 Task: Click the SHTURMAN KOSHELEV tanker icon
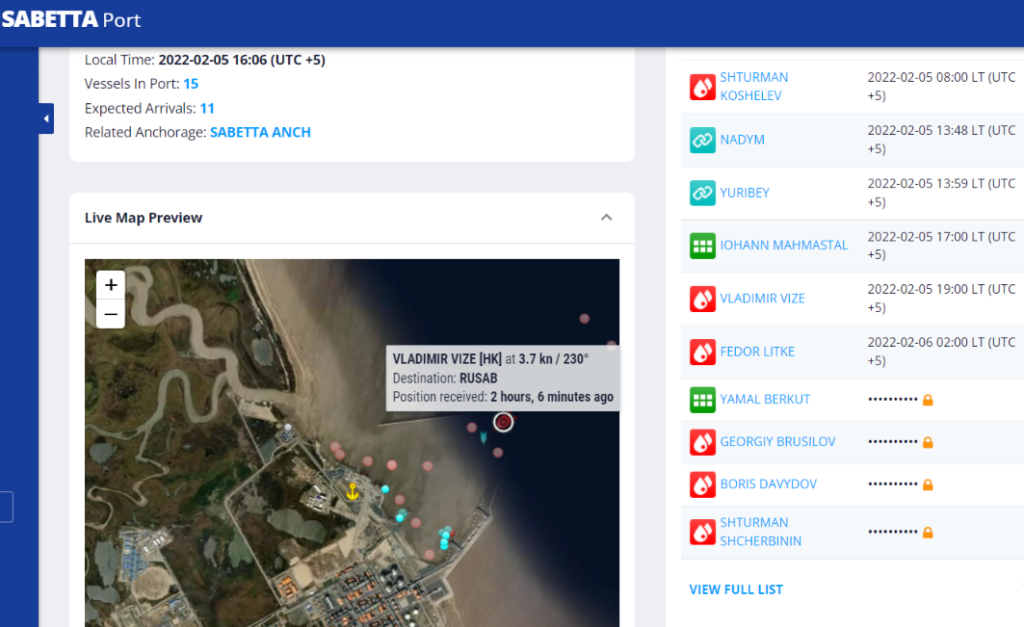click(703, 87)
